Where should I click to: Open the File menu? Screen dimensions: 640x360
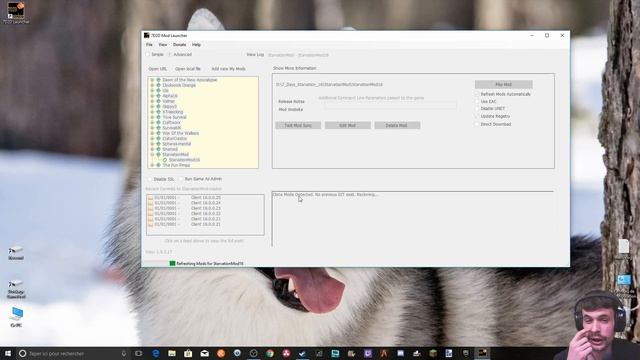(149, 44)
